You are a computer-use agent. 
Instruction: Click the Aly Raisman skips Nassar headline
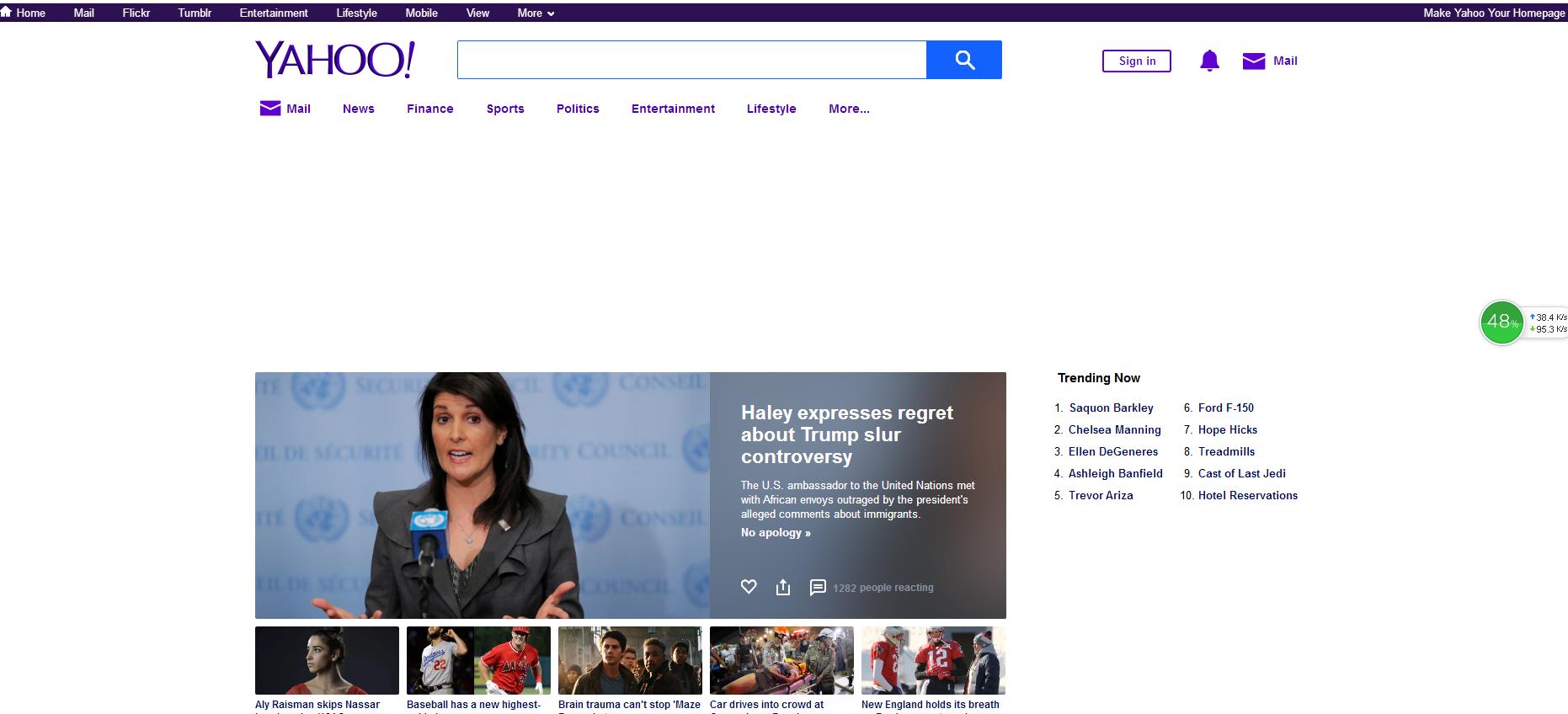pos(317,705)
